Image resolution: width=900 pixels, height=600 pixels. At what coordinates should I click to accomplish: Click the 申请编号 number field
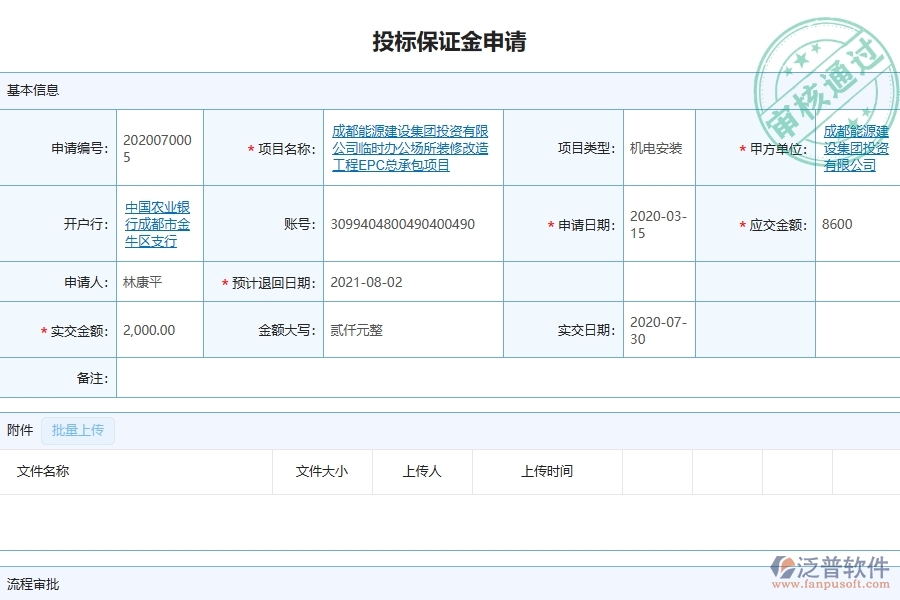pyautogui.click(x=158, y=147)
